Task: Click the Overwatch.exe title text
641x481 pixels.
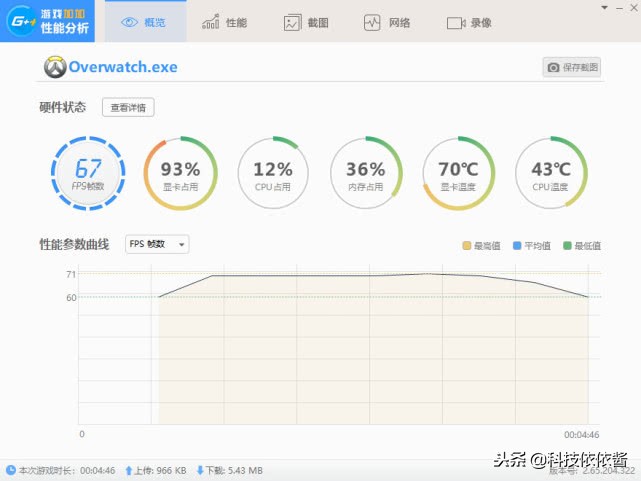Action: coord(123,67)
